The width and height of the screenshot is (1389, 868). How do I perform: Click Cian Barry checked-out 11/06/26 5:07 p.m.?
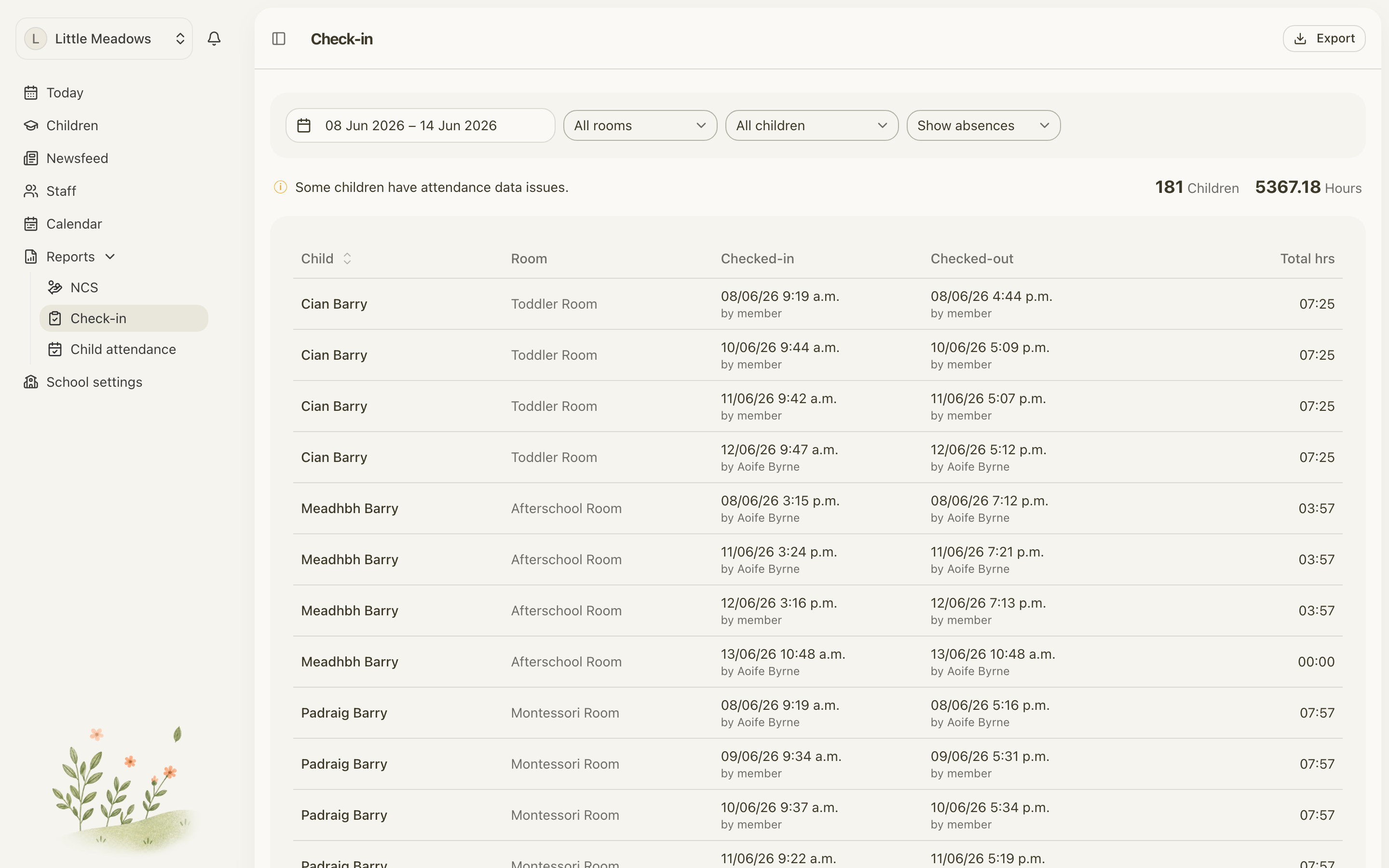(x=988, y=398)
